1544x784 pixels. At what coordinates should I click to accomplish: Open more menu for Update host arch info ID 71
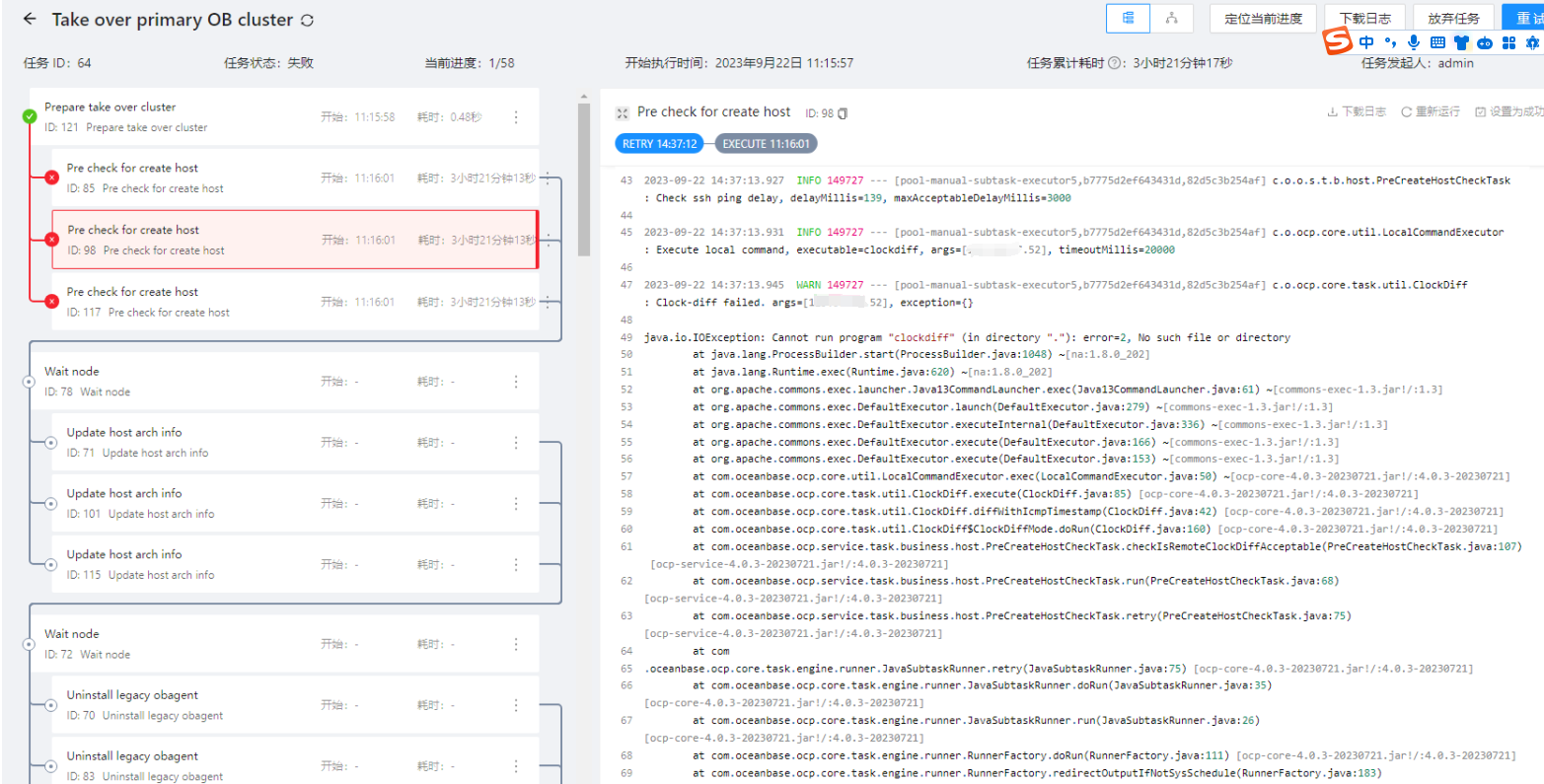pyautogui.click(x=515, y=443)
